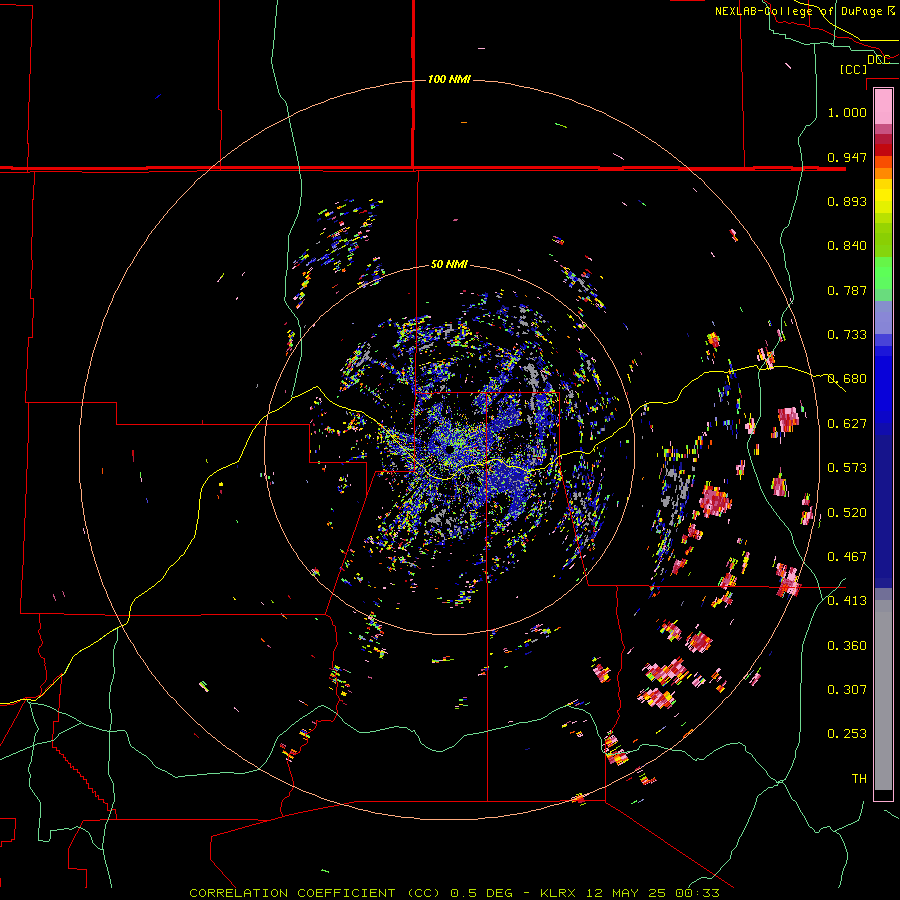Click the 100 NMI range ring label
This screenshot has height=900, width=900.
point(449,79)
